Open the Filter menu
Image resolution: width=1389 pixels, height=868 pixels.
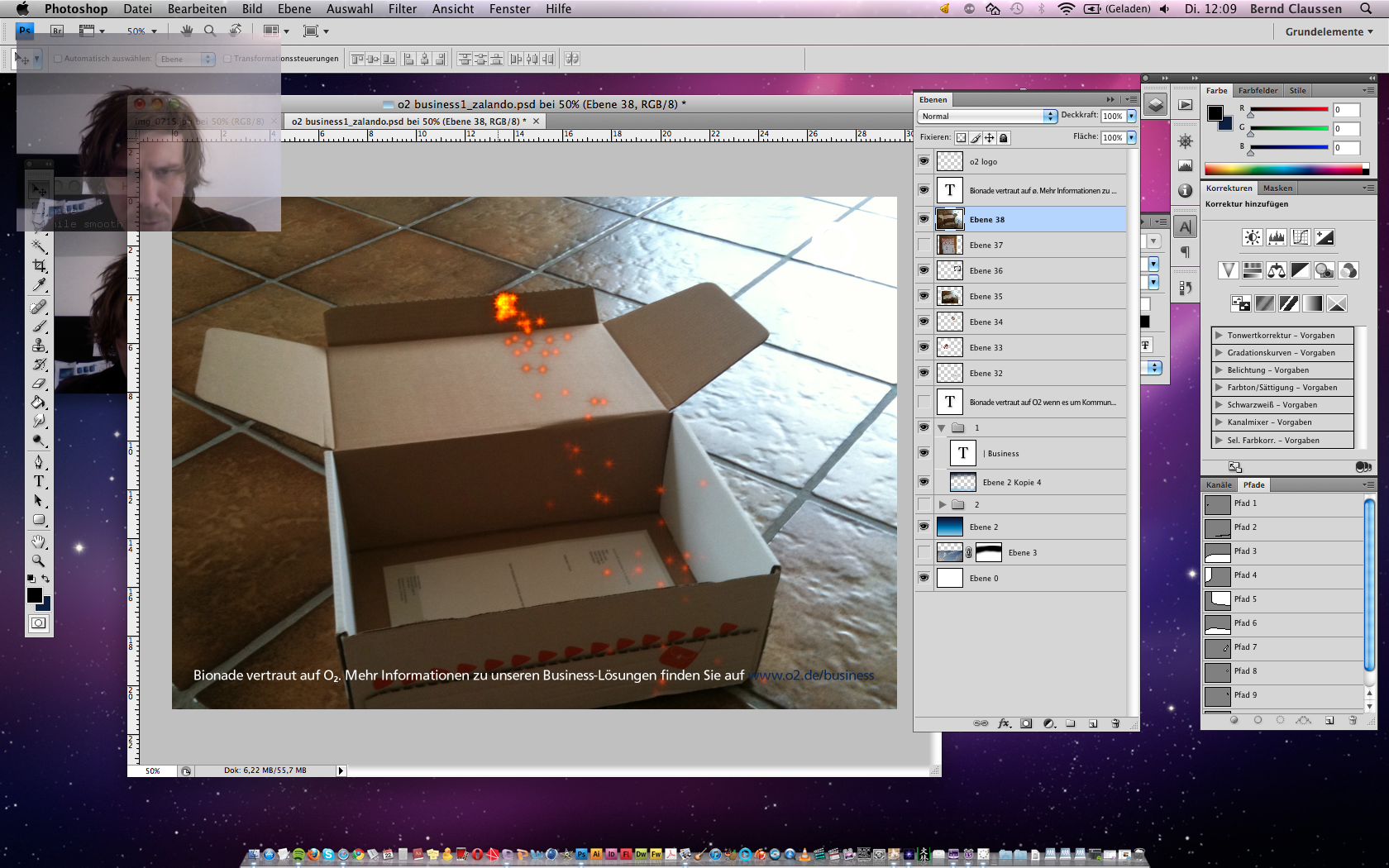point(403,9)
